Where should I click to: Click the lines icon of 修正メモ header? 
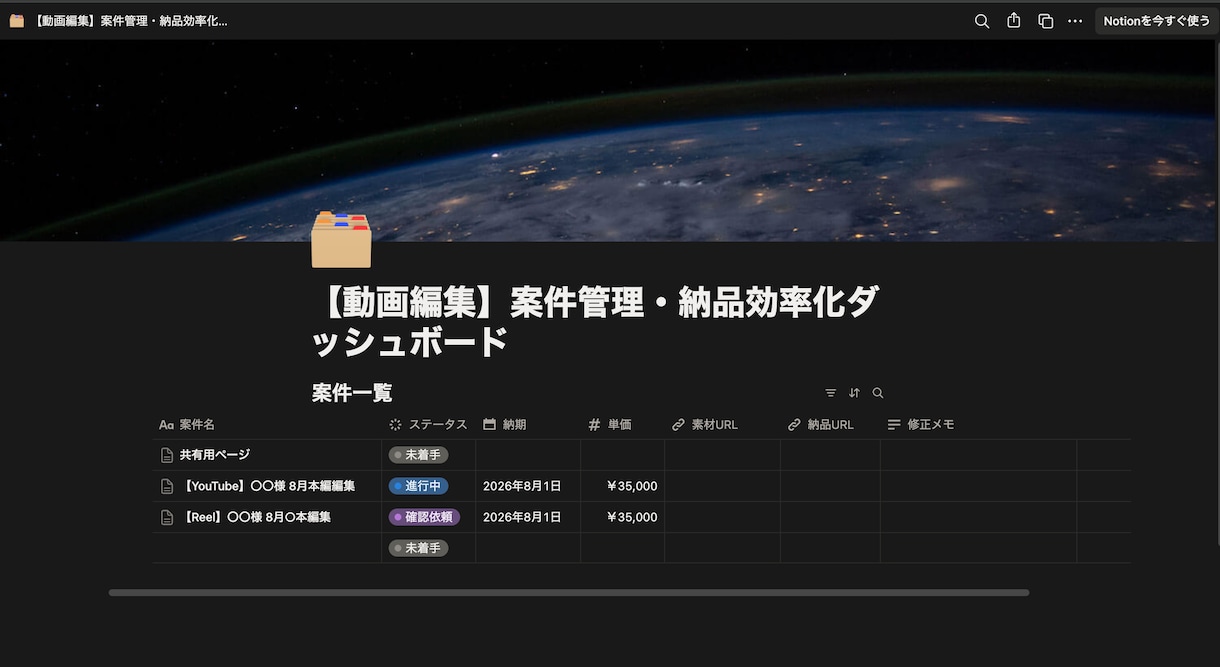(894, 425)
